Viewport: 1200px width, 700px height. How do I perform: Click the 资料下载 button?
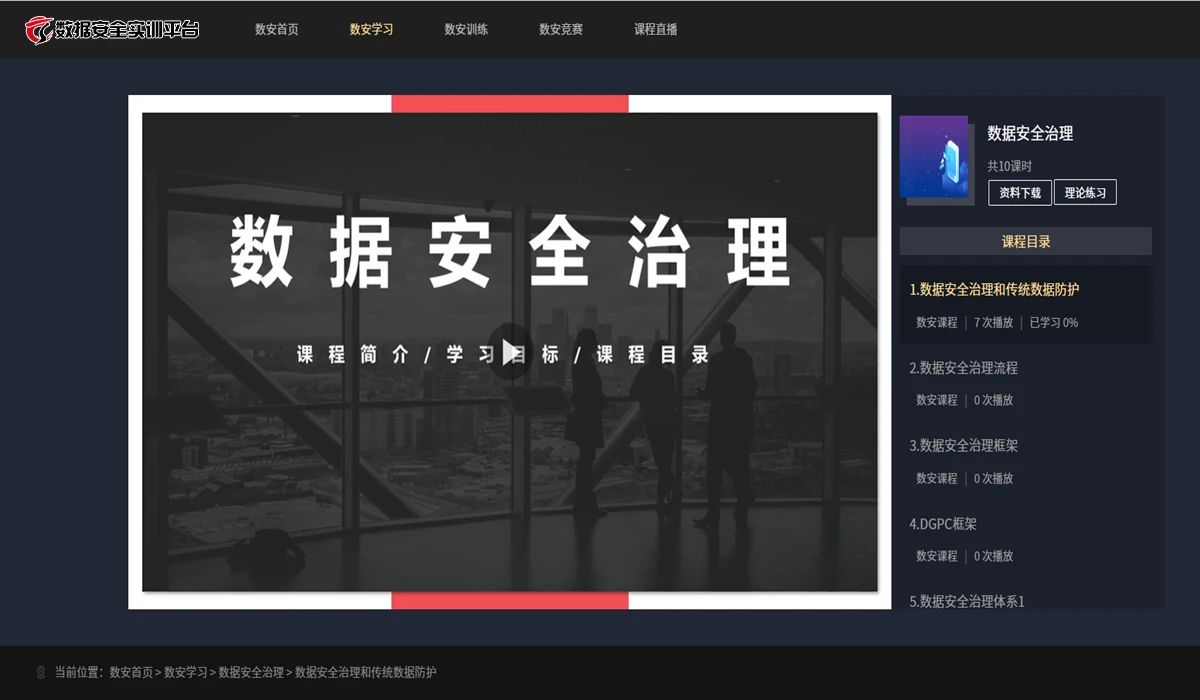[x=1020, y=193]
